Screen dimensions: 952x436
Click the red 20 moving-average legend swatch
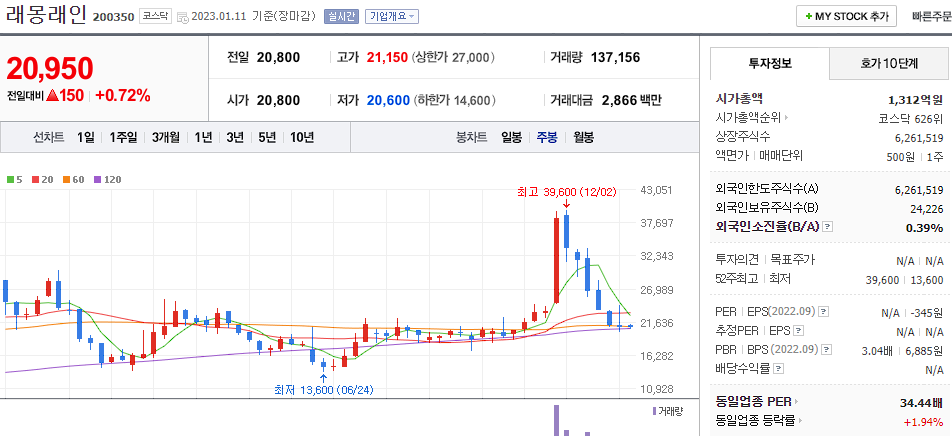(x=35, y=180)
